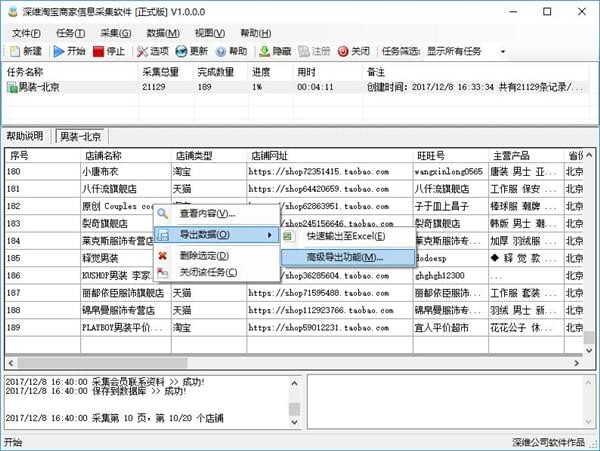
Task: Expand the 导出数据 submenu arrow
Action: (x=270, y=234)
